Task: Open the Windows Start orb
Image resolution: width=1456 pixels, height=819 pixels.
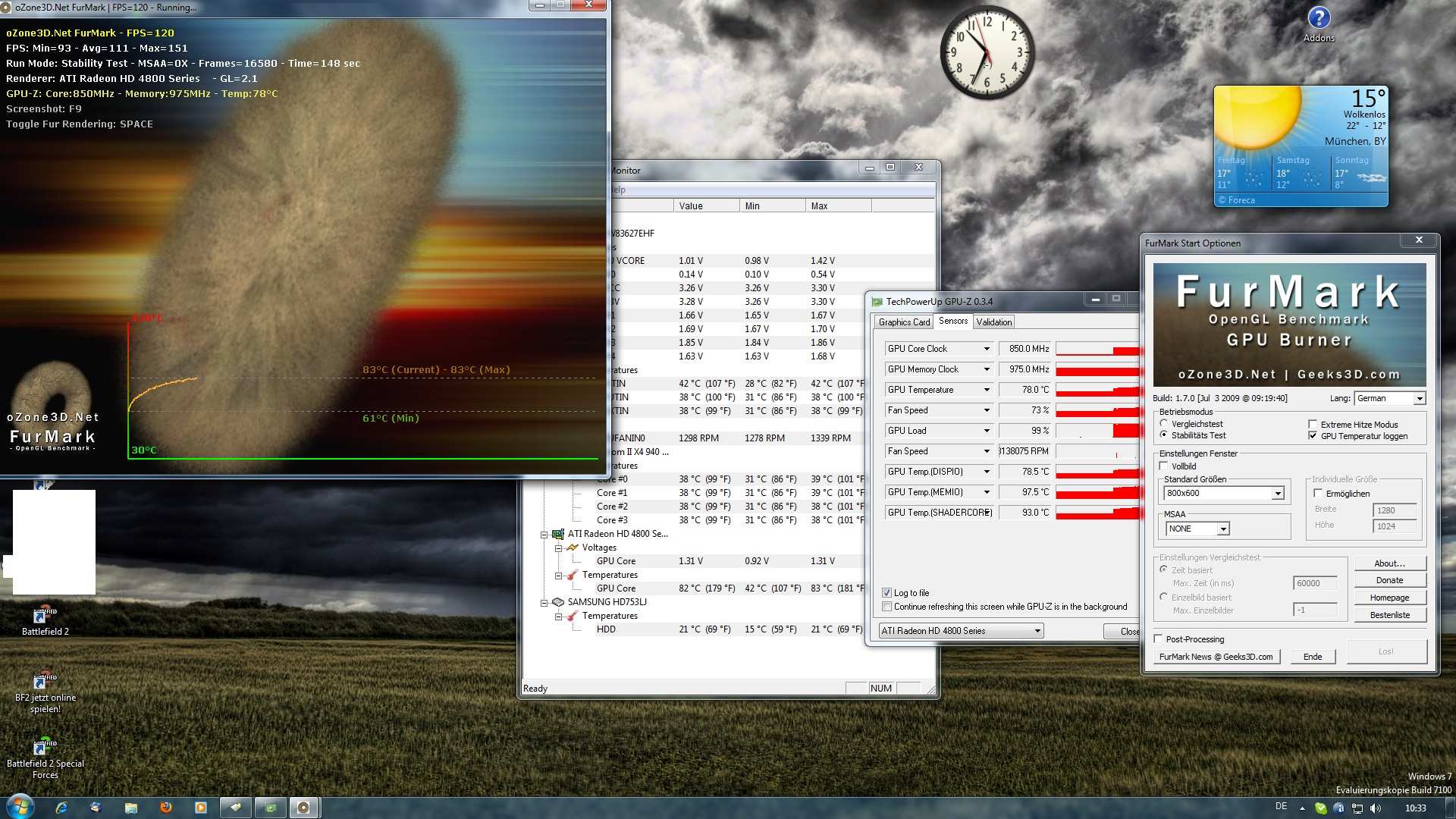Action: click(x=20, y=807)
